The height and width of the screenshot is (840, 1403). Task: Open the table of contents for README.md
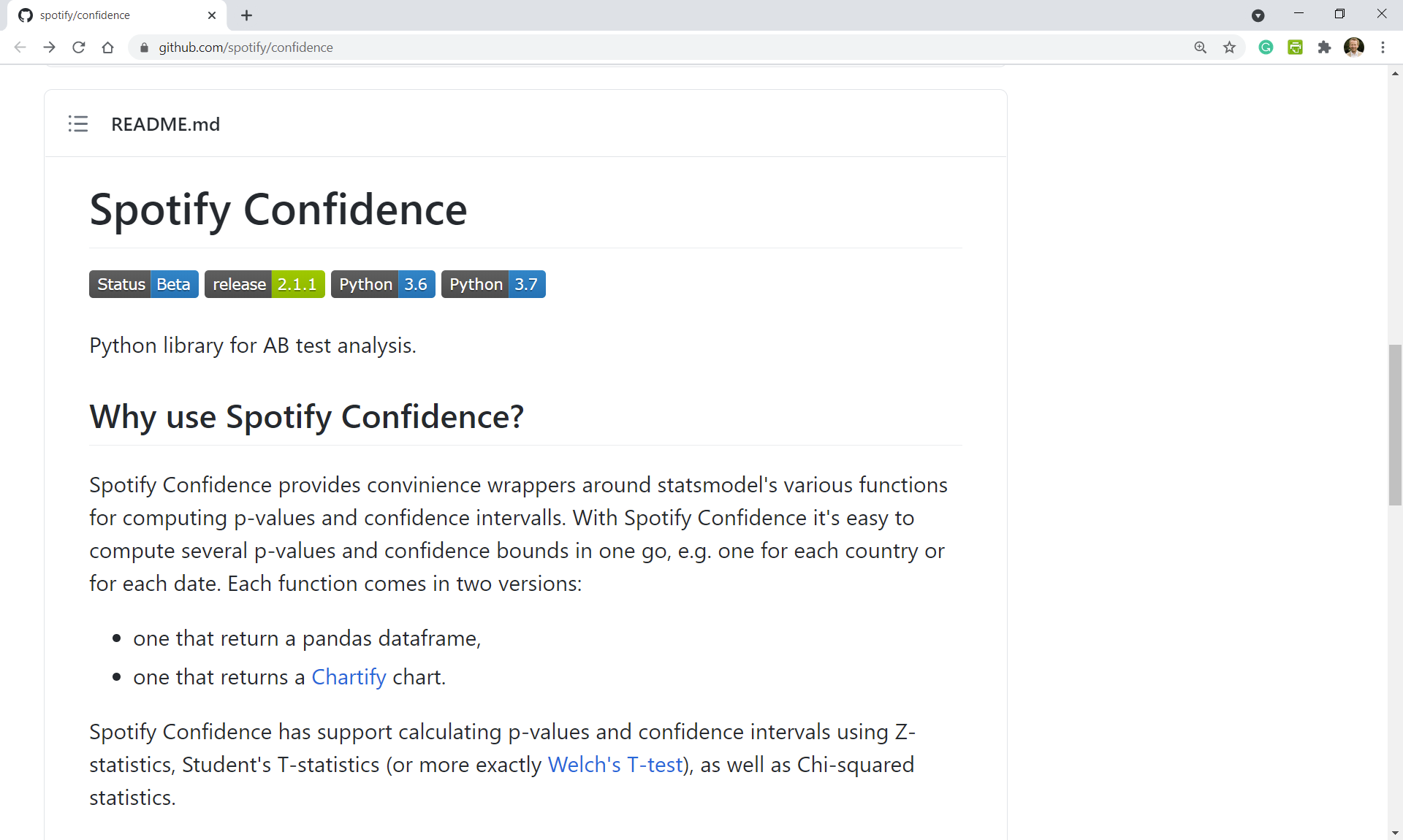coord(77,123)
